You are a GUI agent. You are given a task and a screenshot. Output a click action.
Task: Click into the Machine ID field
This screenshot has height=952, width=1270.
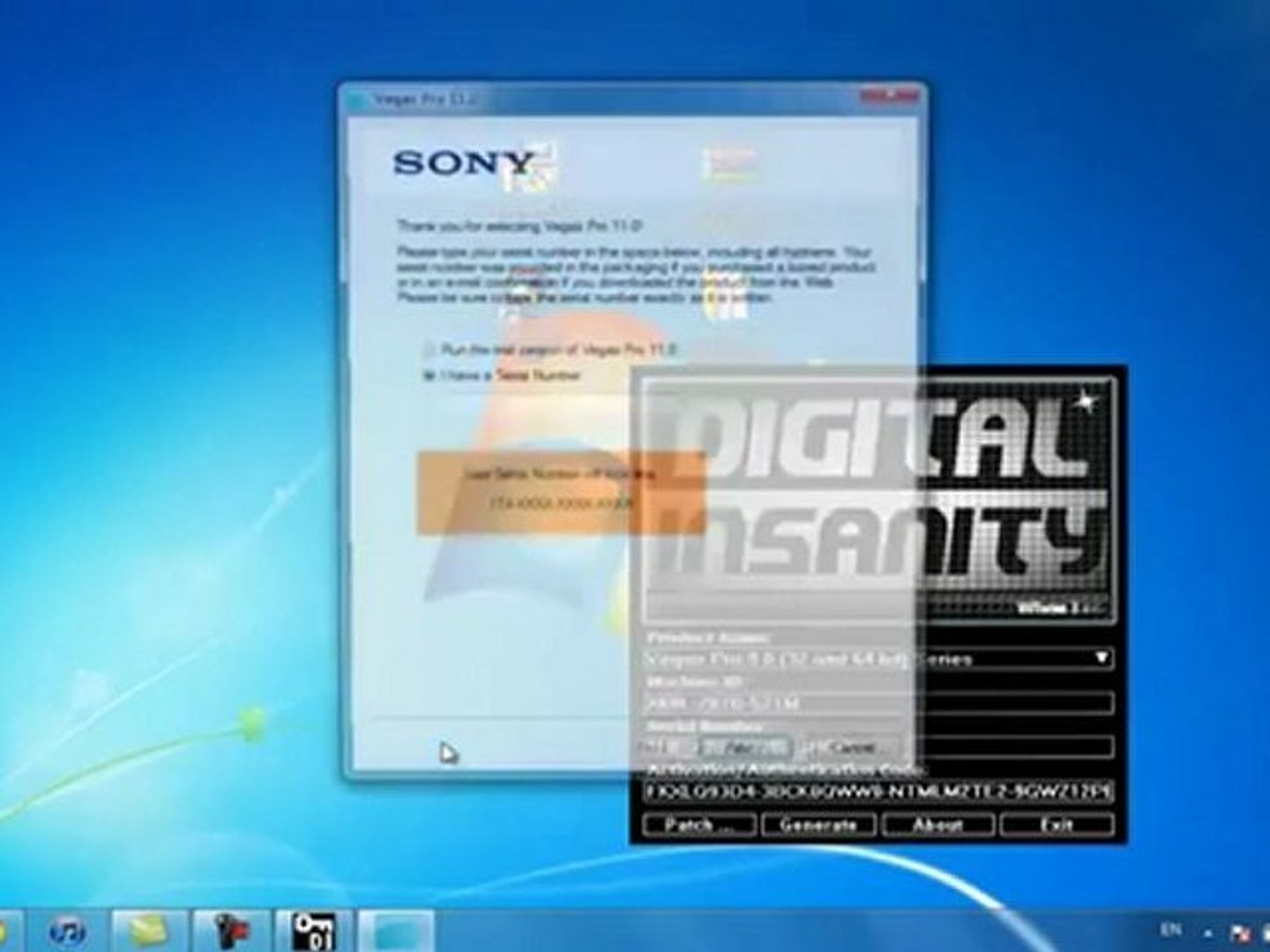[x=878, y=703]
